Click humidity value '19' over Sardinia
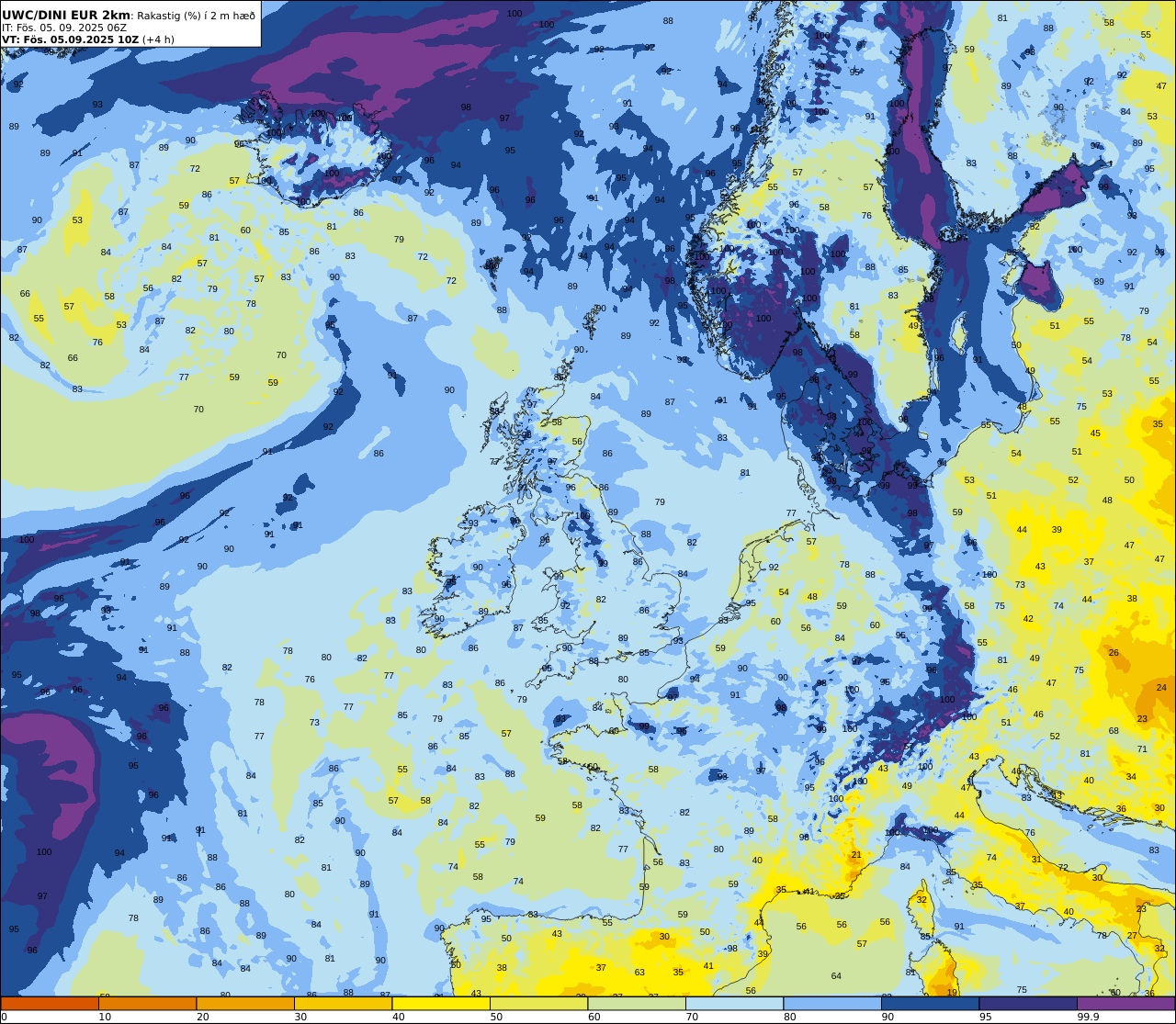The image size is (1176, 1024). [952, 992]
